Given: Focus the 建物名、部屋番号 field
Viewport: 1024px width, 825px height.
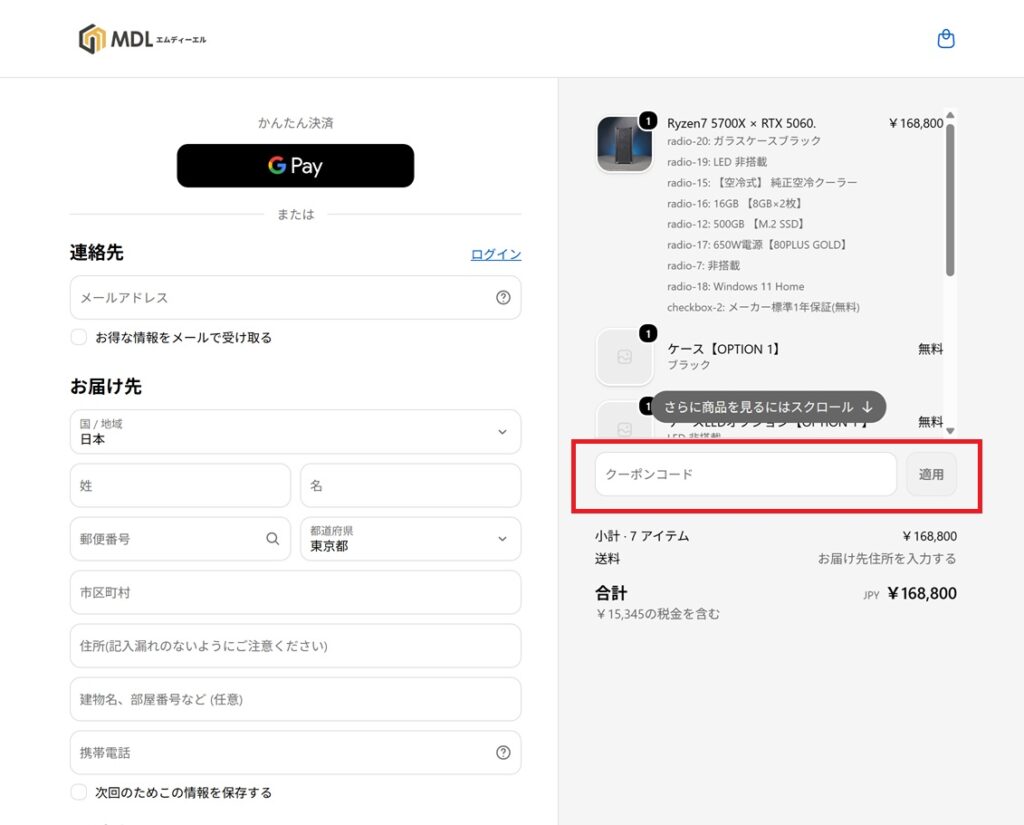Looking at the screenshot, I should click(295, 700).
